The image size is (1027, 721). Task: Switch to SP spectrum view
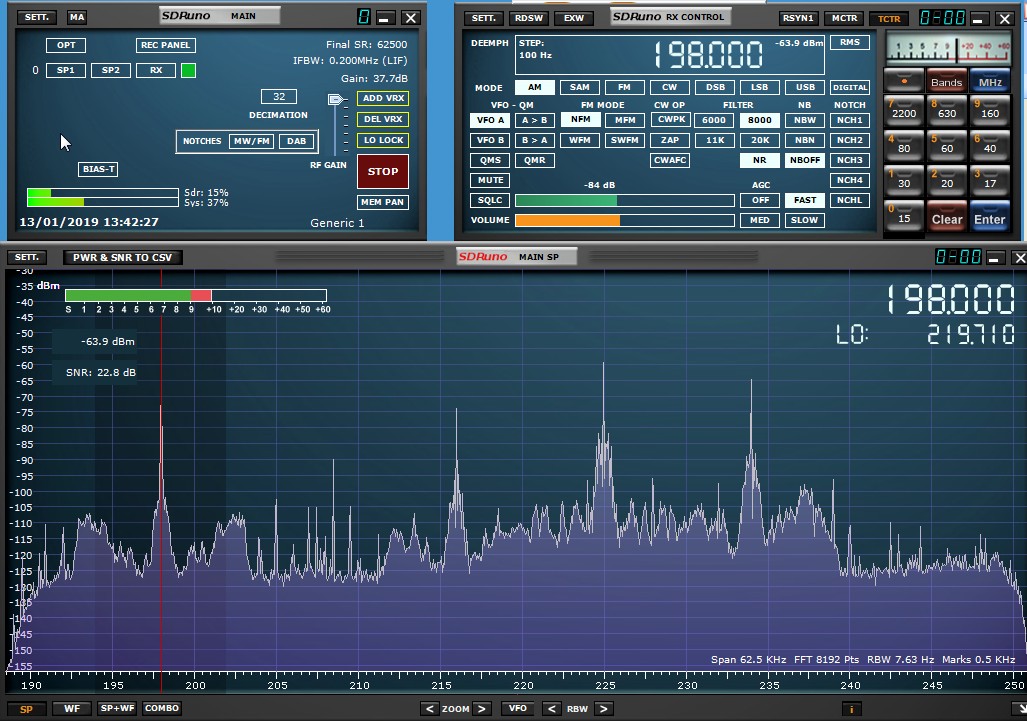[x=26, y=709]
